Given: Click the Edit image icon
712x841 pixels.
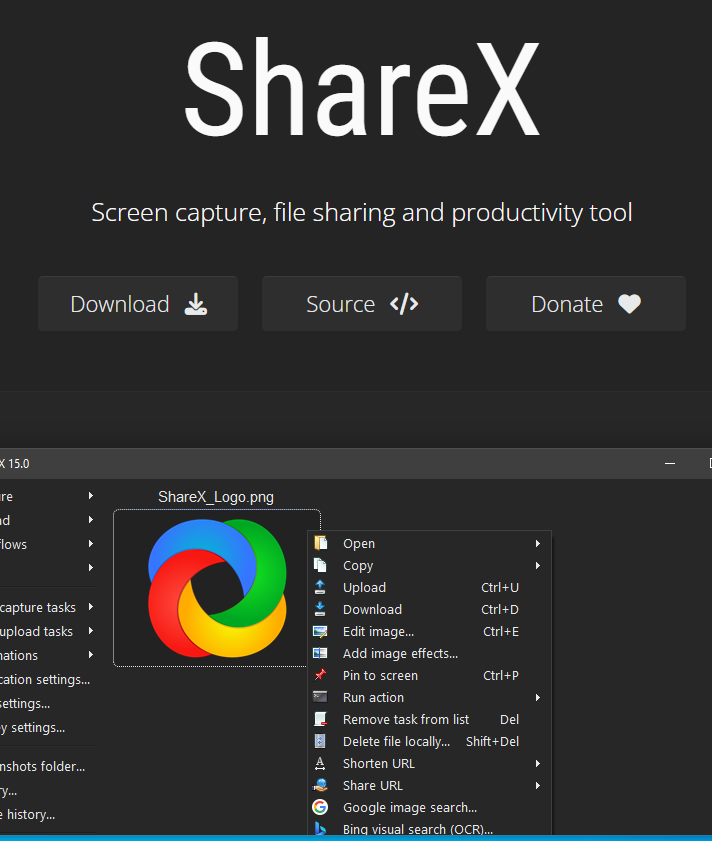Looking at the screenshot, I should click(x=320, y=631).
